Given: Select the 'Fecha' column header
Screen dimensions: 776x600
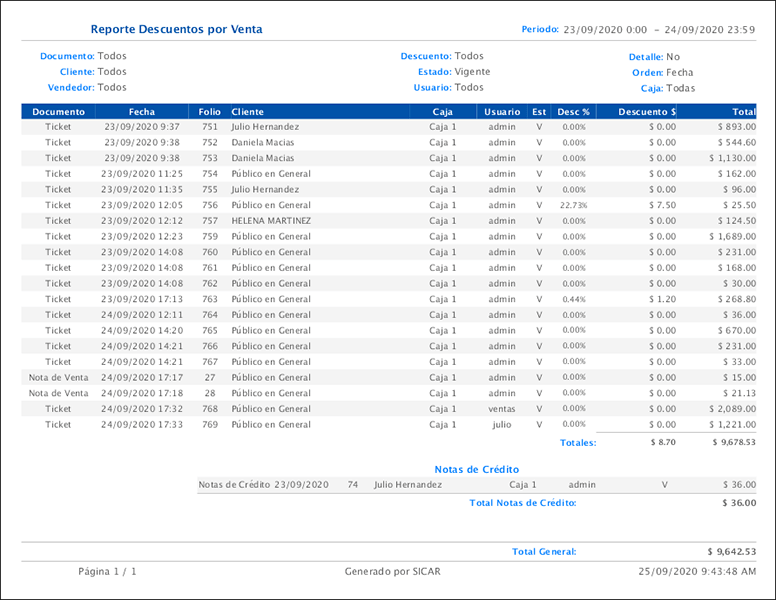Looking at the screenshot, I should (142, 112).
